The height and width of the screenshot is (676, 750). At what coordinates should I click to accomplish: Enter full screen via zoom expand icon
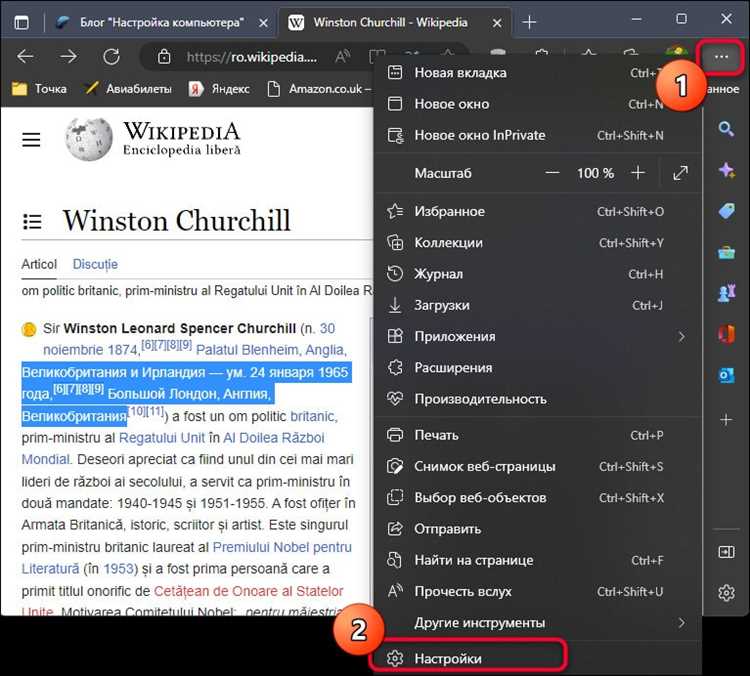tap(680, 173)
